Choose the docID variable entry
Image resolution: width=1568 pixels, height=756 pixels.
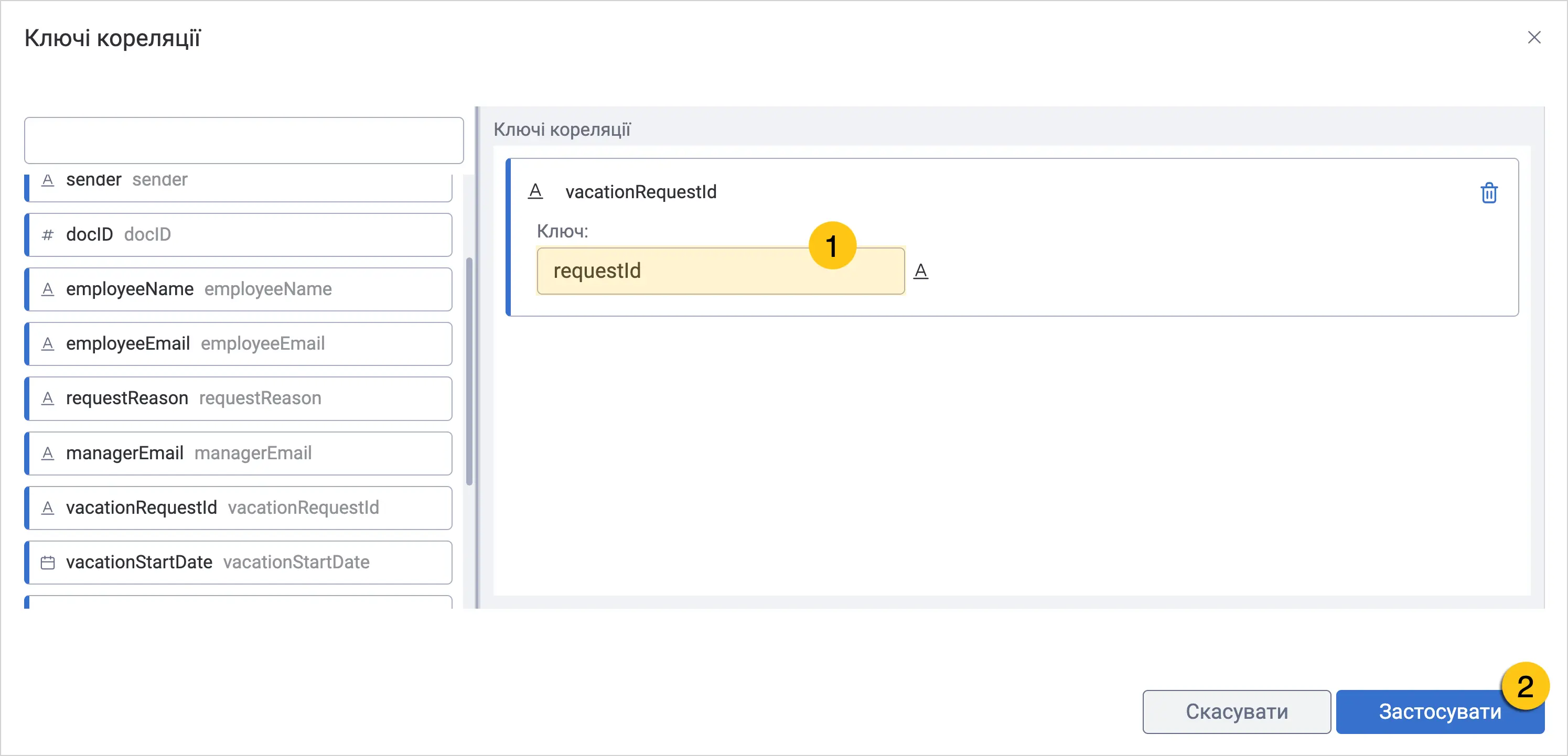(x=239, y=235)
